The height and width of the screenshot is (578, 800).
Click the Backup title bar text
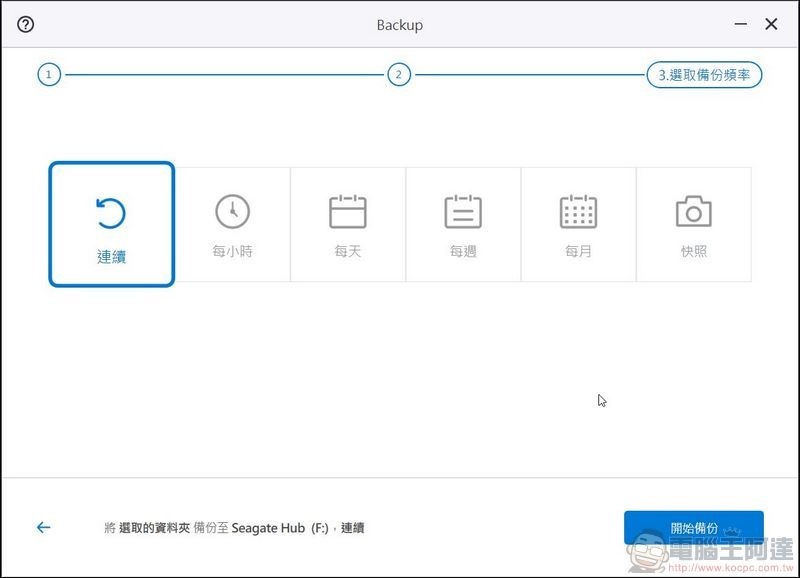coord(399,23)
